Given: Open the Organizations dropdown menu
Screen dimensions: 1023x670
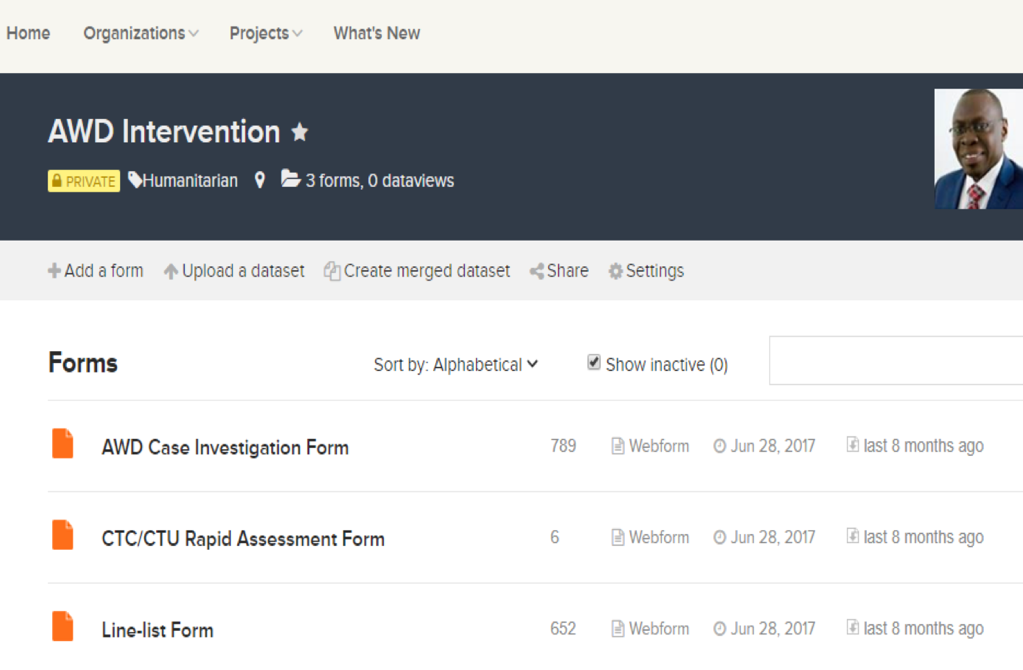Looking at the screenshot, I should [141, 33].
